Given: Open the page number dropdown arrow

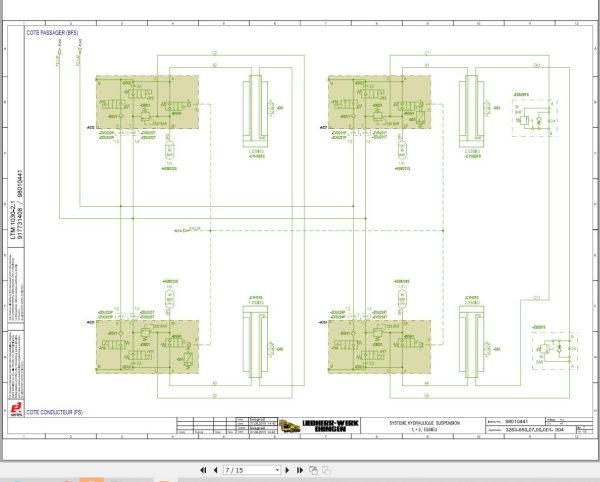Looking at the screenshot, I should click(x=277, y=470).
